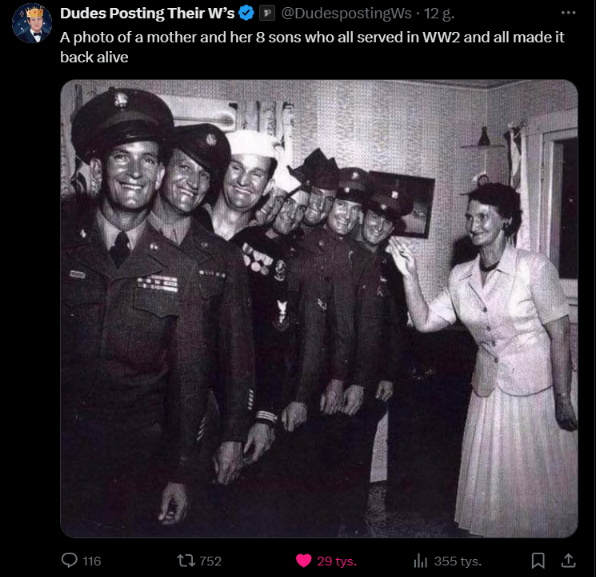
Task: Unlike the post via pink heart
Action: coord(303,561)
